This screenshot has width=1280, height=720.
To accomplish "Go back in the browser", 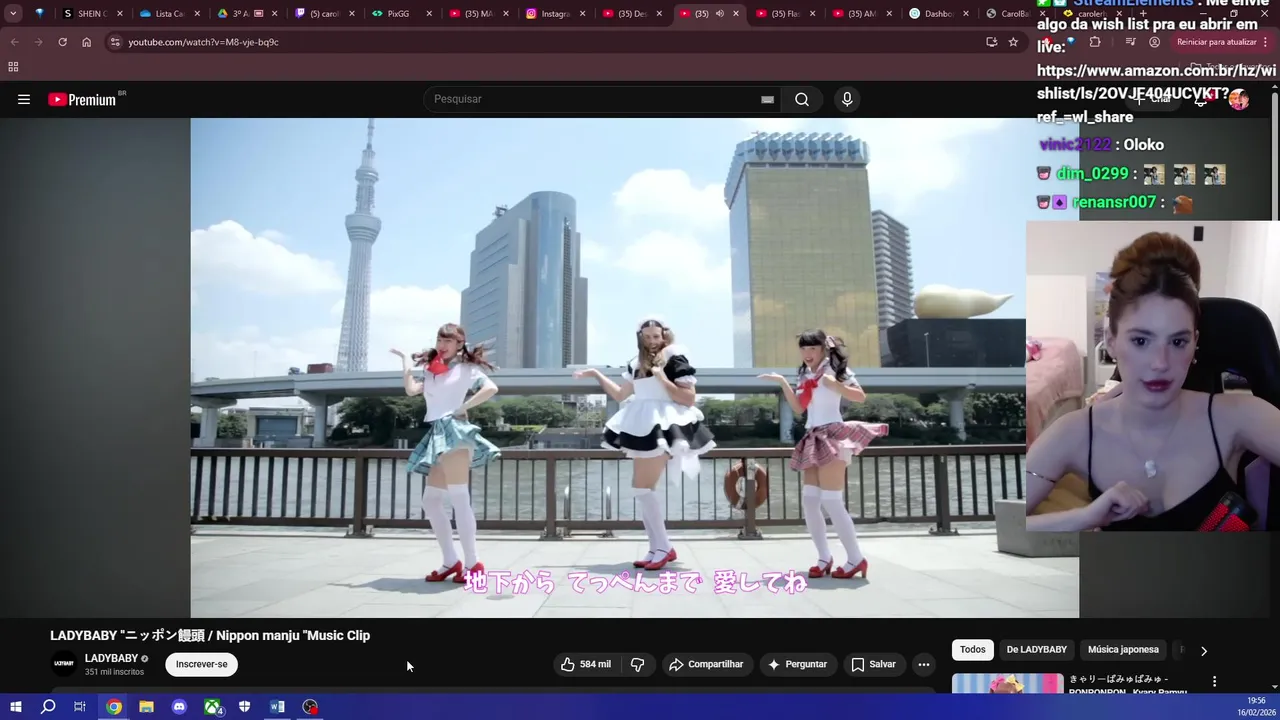I will tap(14, 42).
